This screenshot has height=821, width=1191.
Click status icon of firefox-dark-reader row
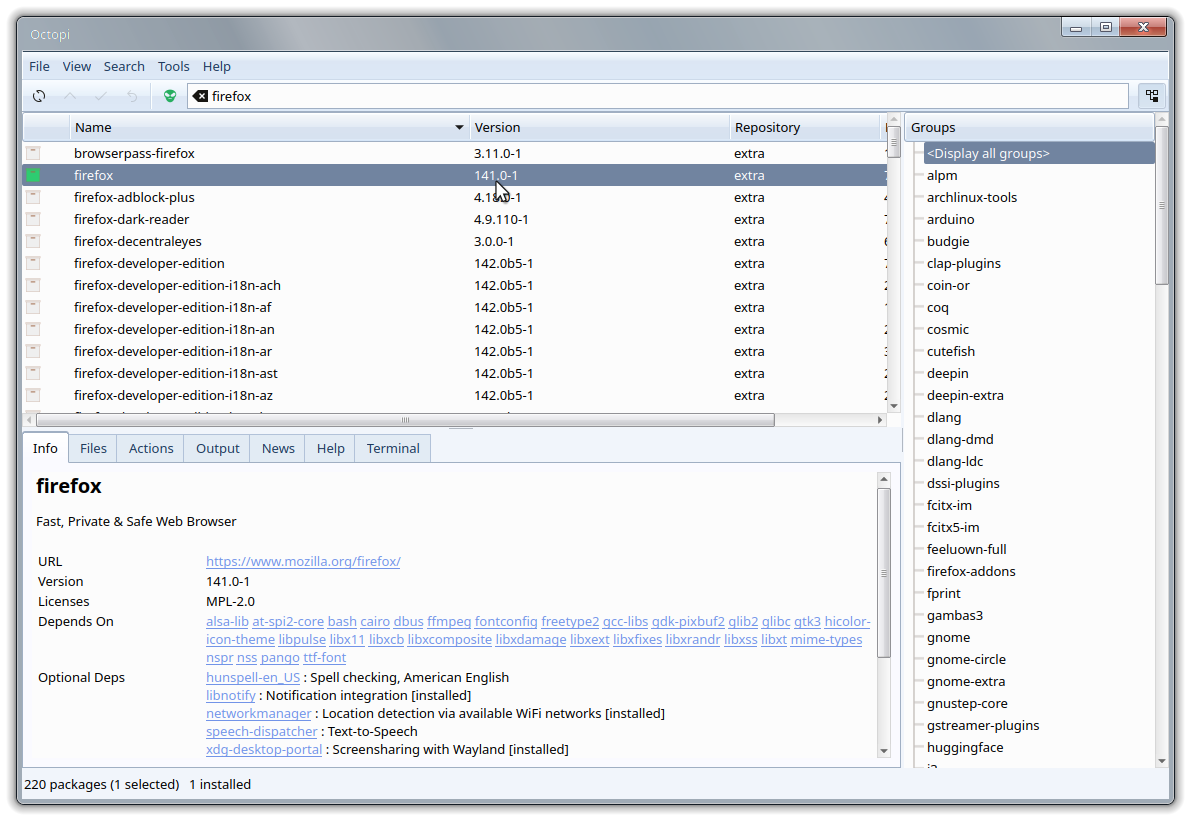(x=33, y=219)
